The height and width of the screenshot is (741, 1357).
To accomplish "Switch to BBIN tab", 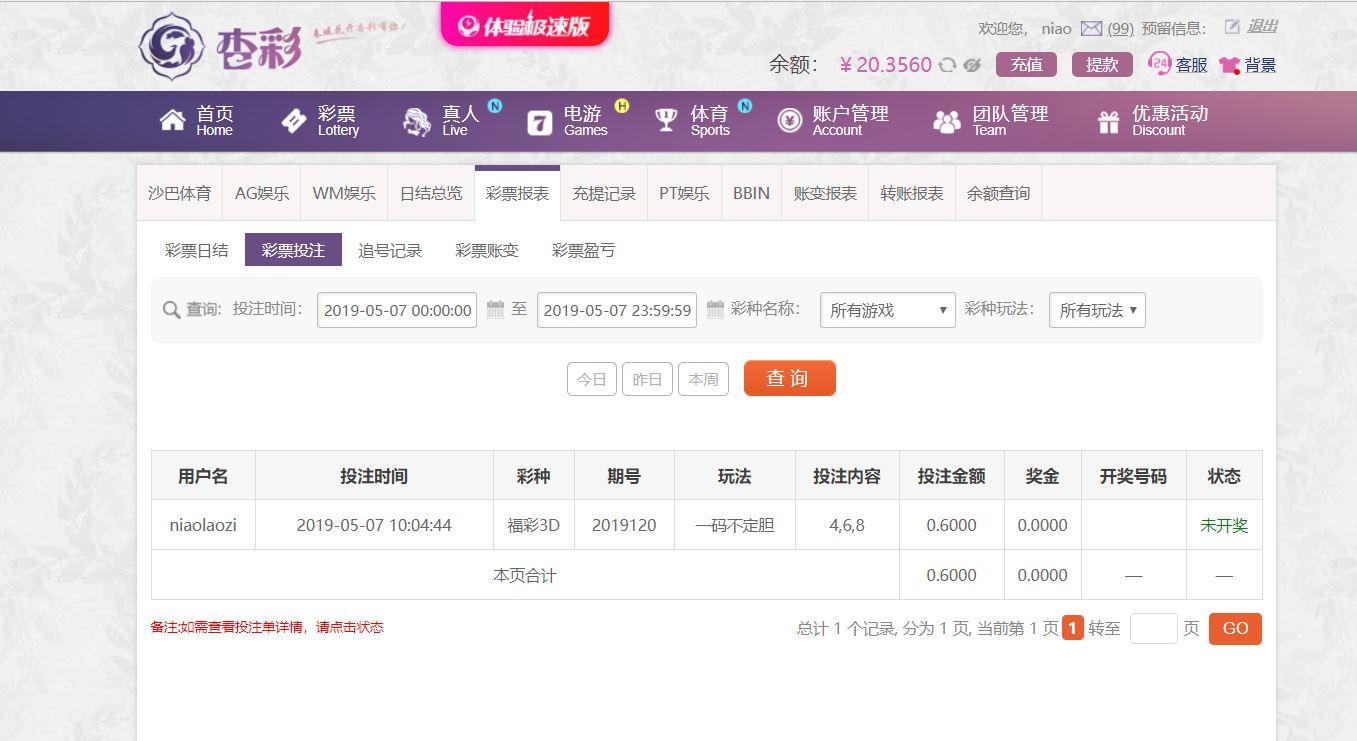I will [751, 193].
